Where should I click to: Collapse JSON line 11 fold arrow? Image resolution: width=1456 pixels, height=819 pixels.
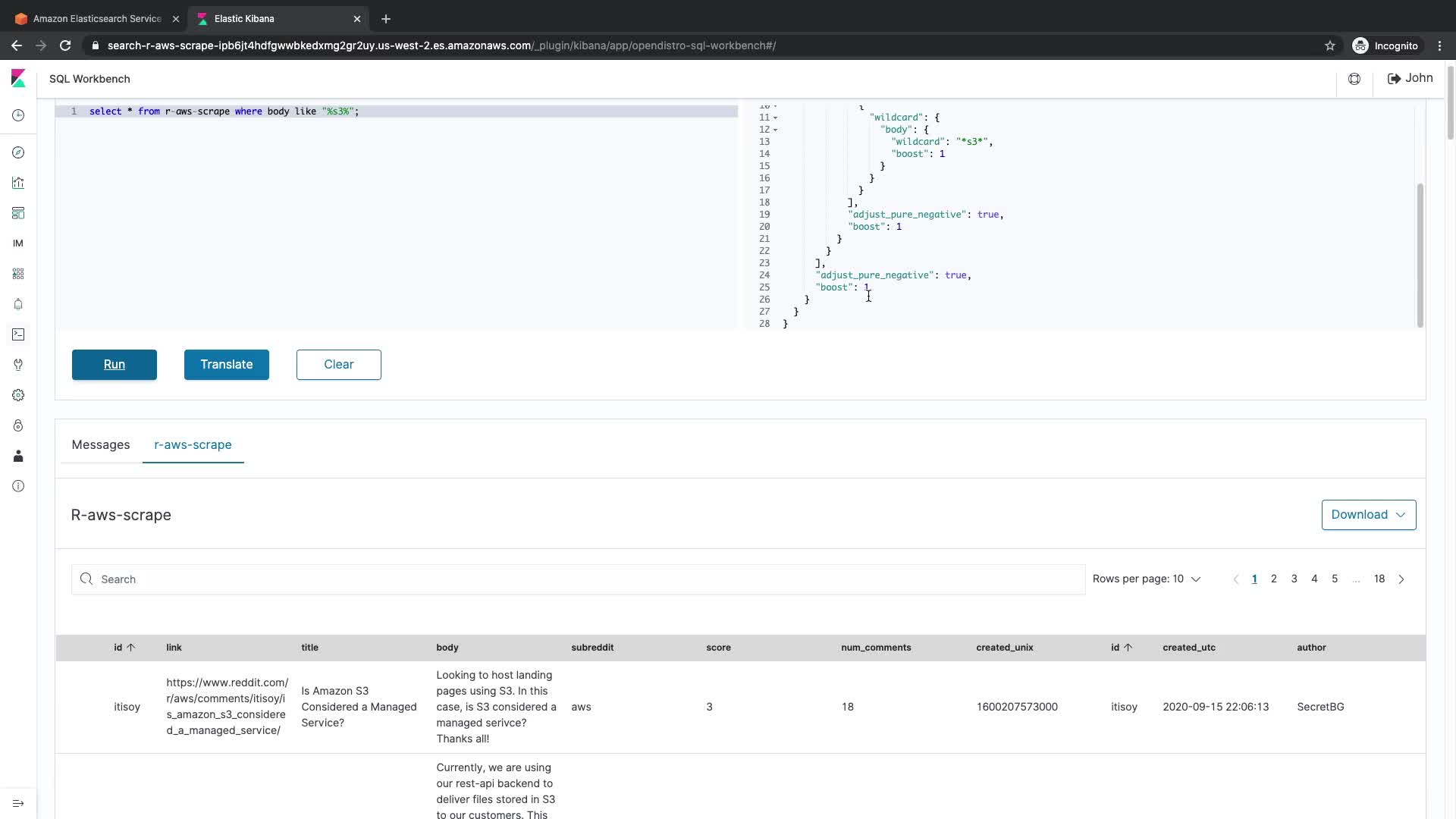pyautogui.click(x=775, y=118)
